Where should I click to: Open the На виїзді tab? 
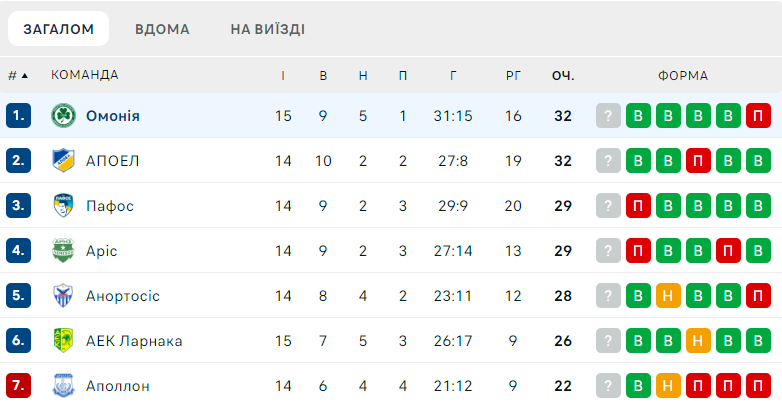click(267, 29)
